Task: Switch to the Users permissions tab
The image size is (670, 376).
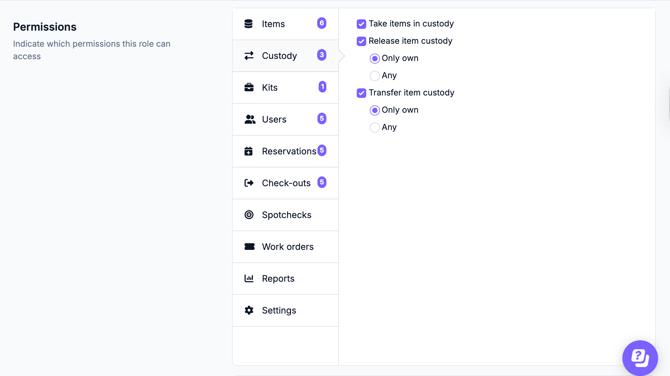Action: [285, 119]
